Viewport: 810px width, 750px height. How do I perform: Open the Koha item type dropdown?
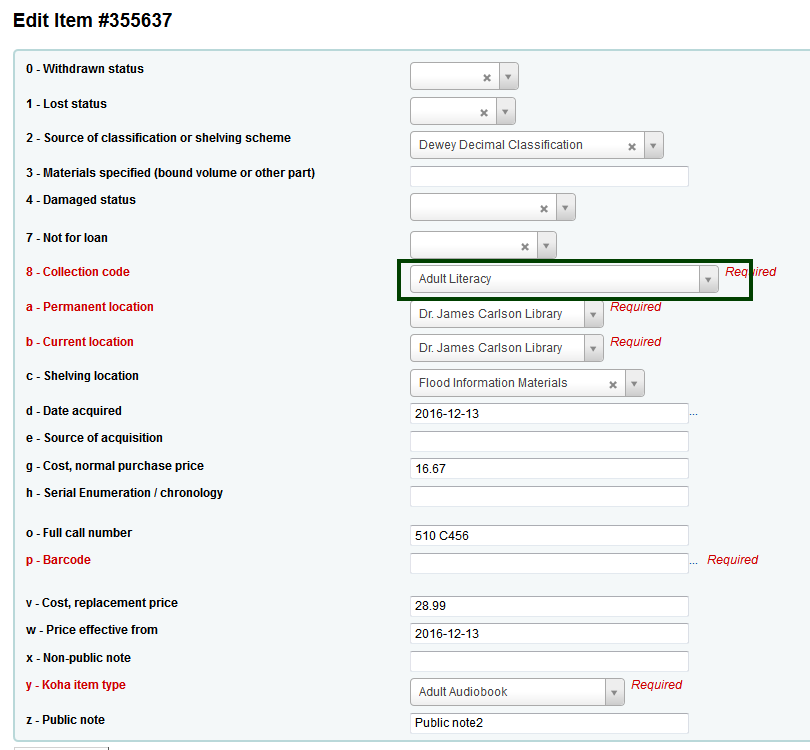[x=614, y=692]
